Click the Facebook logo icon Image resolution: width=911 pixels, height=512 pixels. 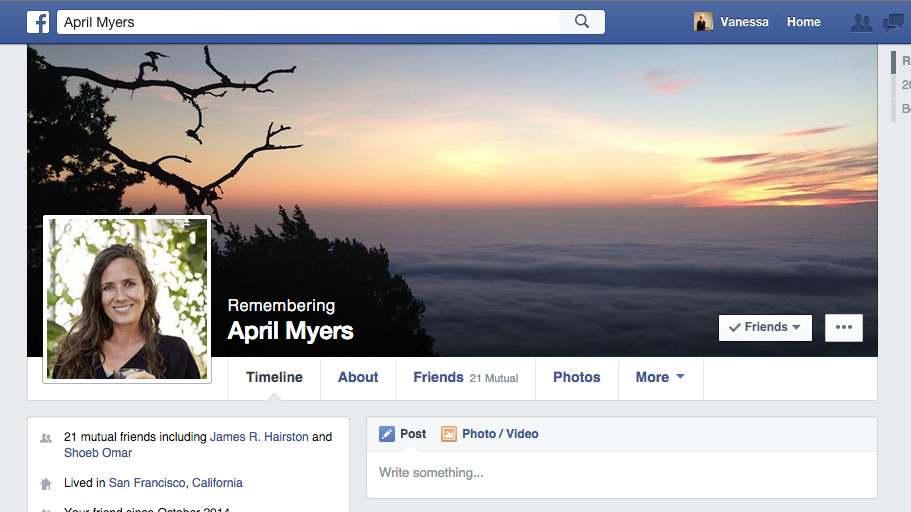(x=39, y=22)
